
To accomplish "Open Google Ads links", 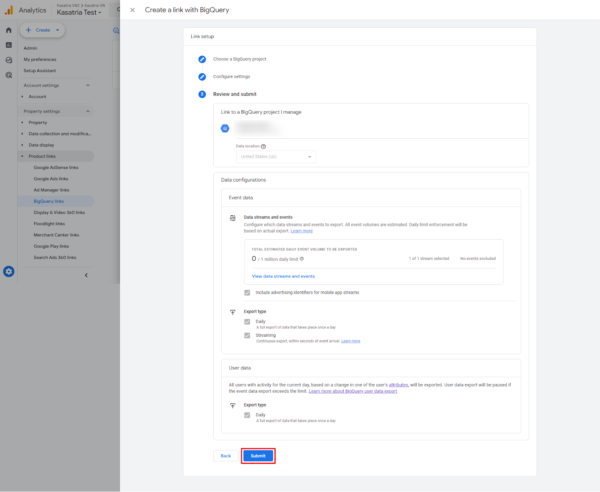I will tap(51, 179).
